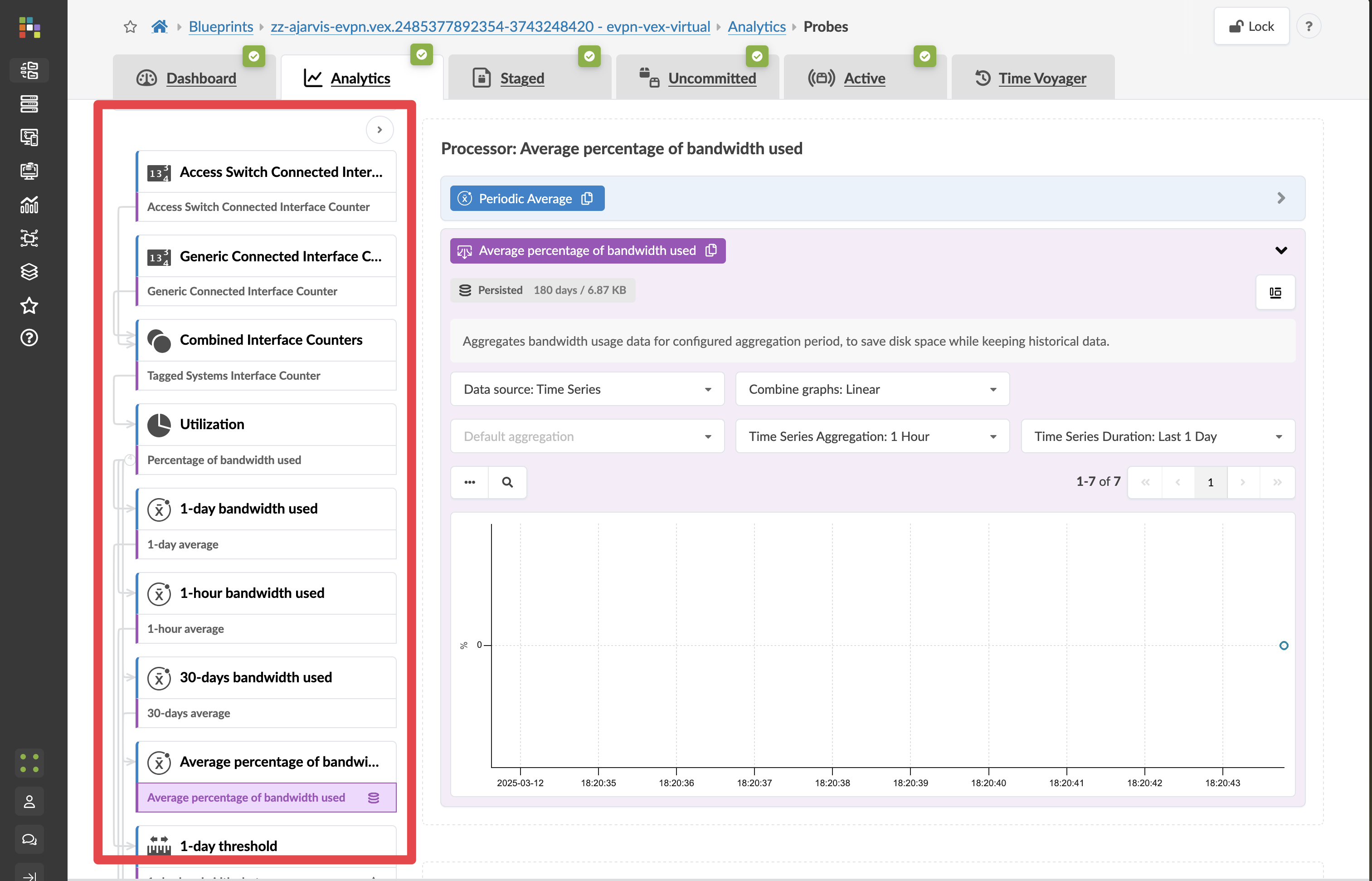Click the stage layout settings icon button

pos(1275,293)
